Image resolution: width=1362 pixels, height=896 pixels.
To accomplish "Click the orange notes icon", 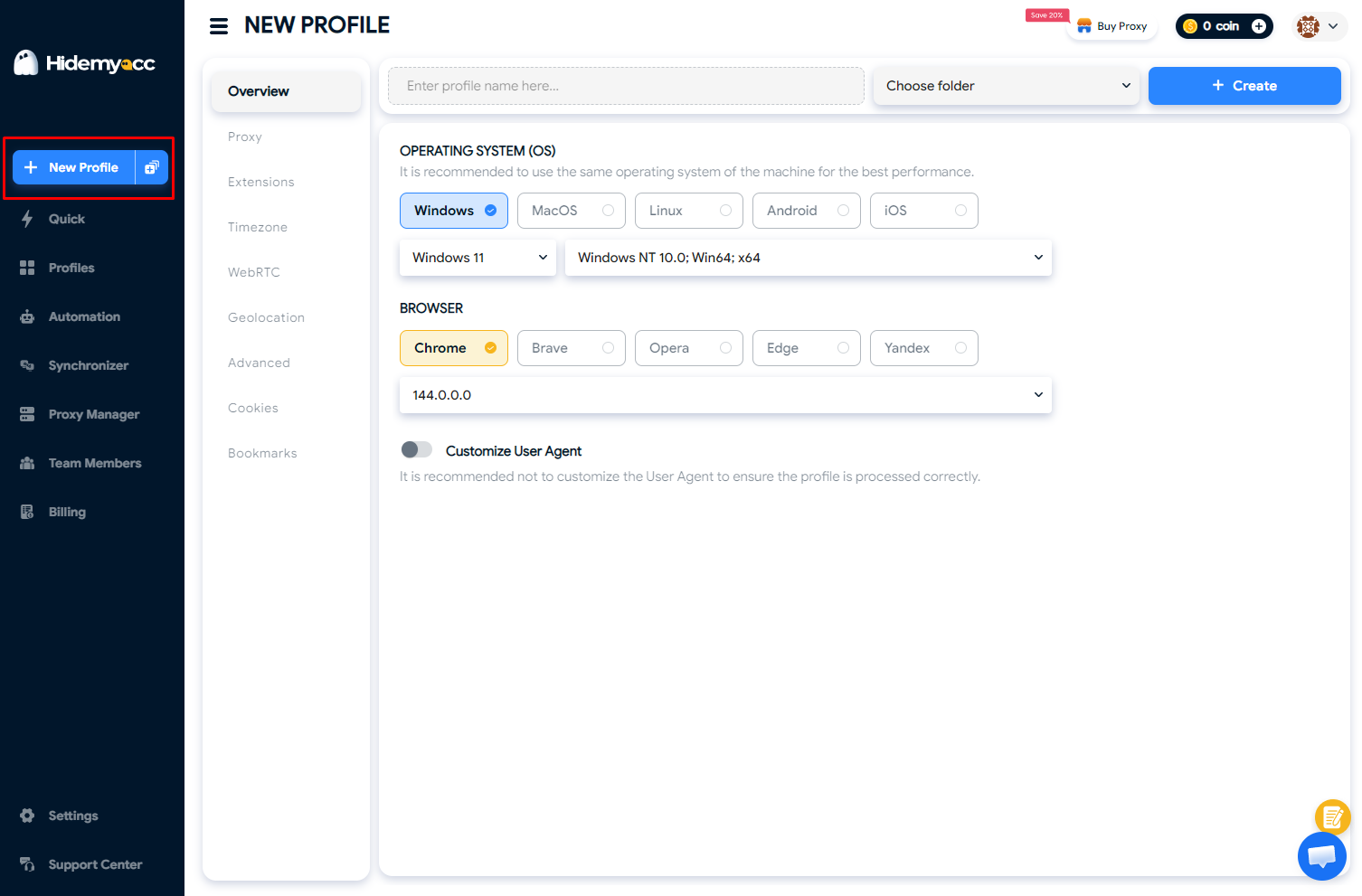I will (x=1332, y=817).
